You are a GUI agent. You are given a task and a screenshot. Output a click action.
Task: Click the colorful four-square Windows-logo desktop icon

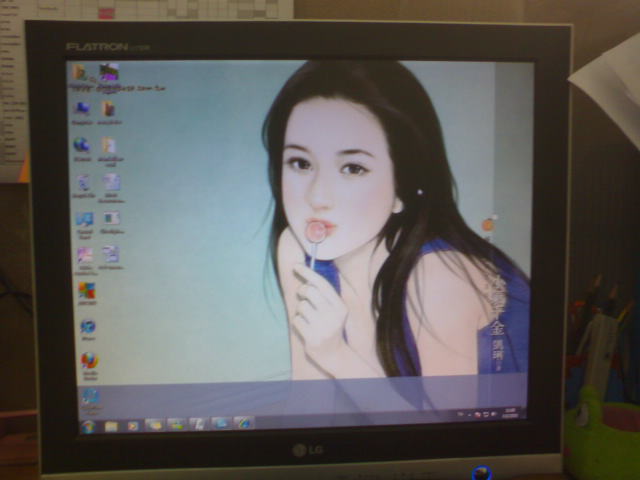[x=87, y=291]
